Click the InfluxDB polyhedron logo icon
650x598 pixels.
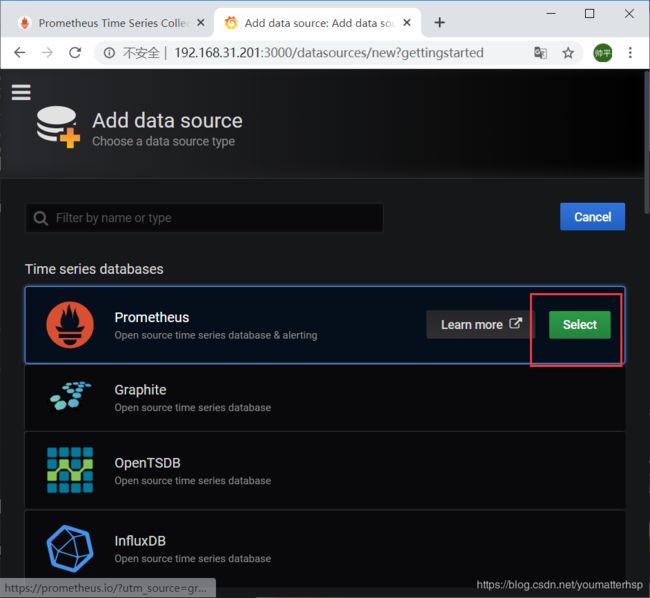pyautogui.click(x=70, y=548)
